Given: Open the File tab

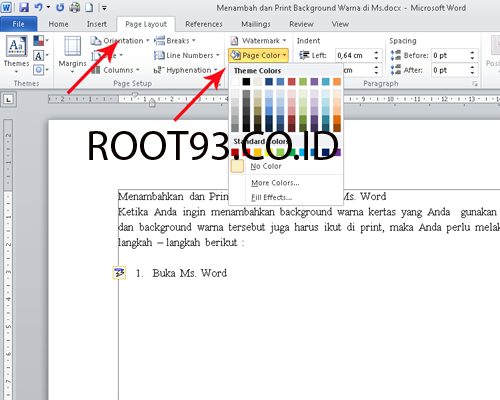Looking at the screenshot, I should (x=18, y=24).
